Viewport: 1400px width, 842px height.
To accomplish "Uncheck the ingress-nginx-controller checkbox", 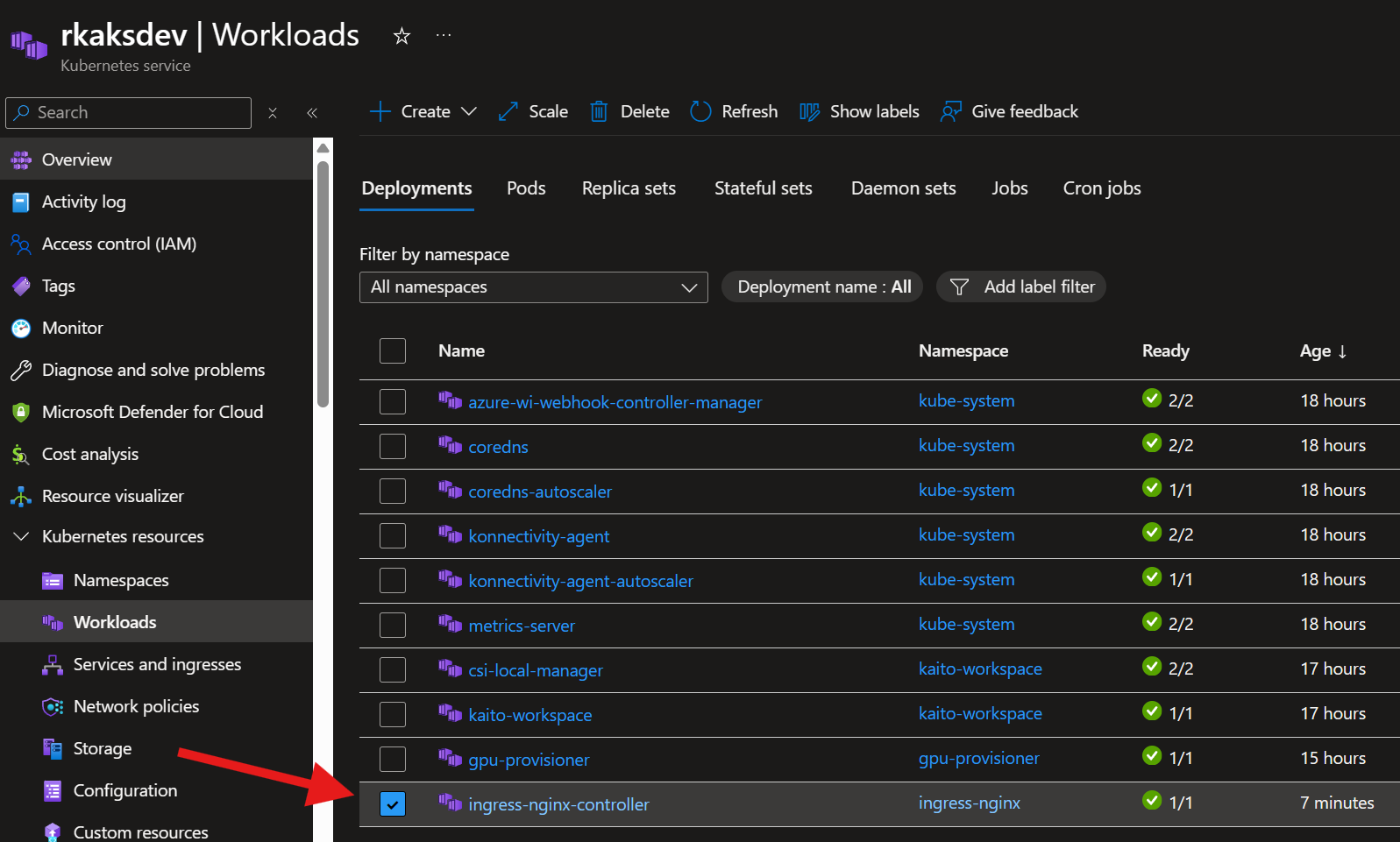I will click(393, 803).
